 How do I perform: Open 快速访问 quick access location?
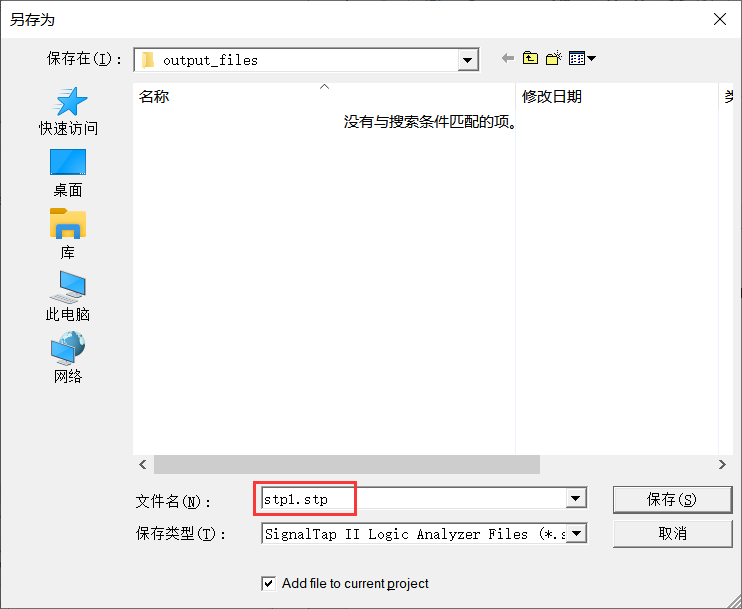(x=68, y=112)
